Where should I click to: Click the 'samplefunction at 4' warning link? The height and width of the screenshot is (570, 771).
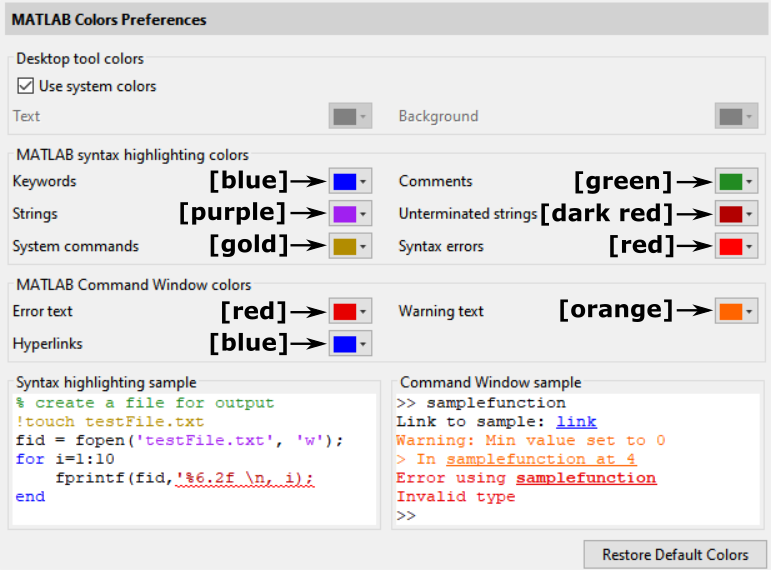[541, 459]
